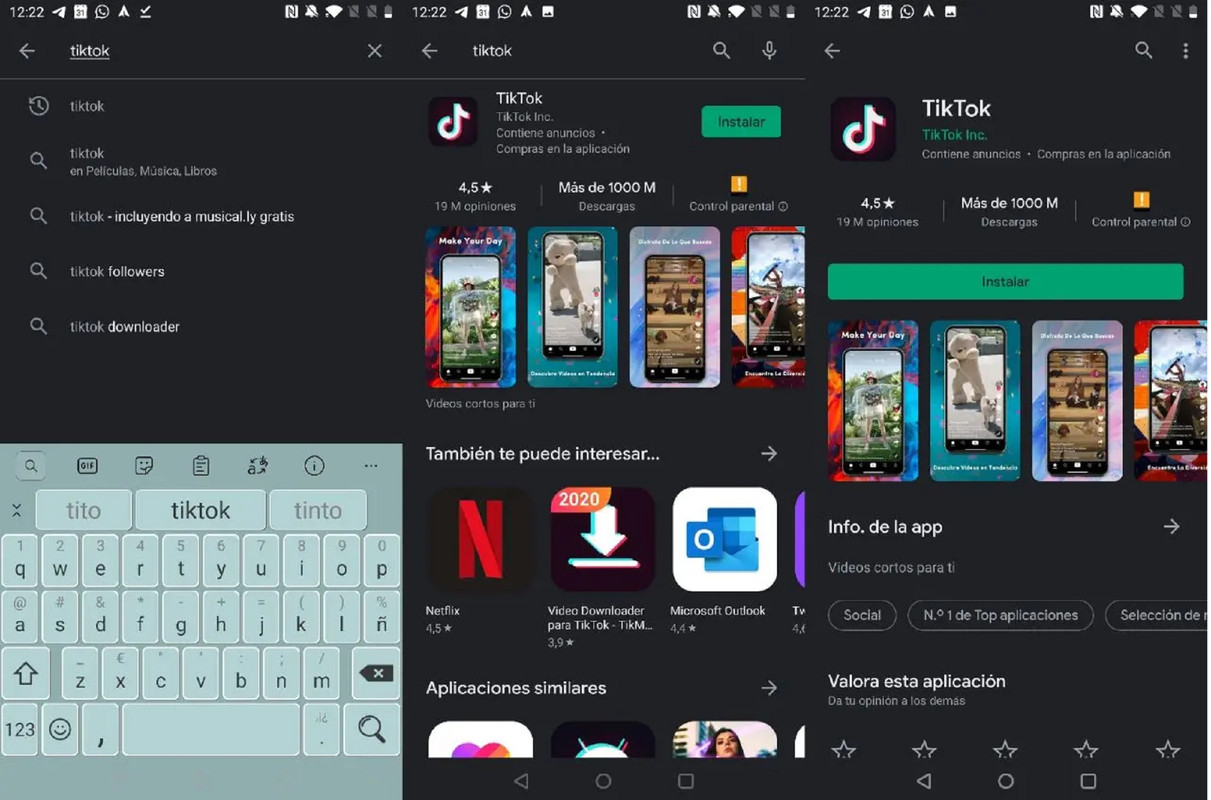Tap Android recents button under results screen

[686, 781]
